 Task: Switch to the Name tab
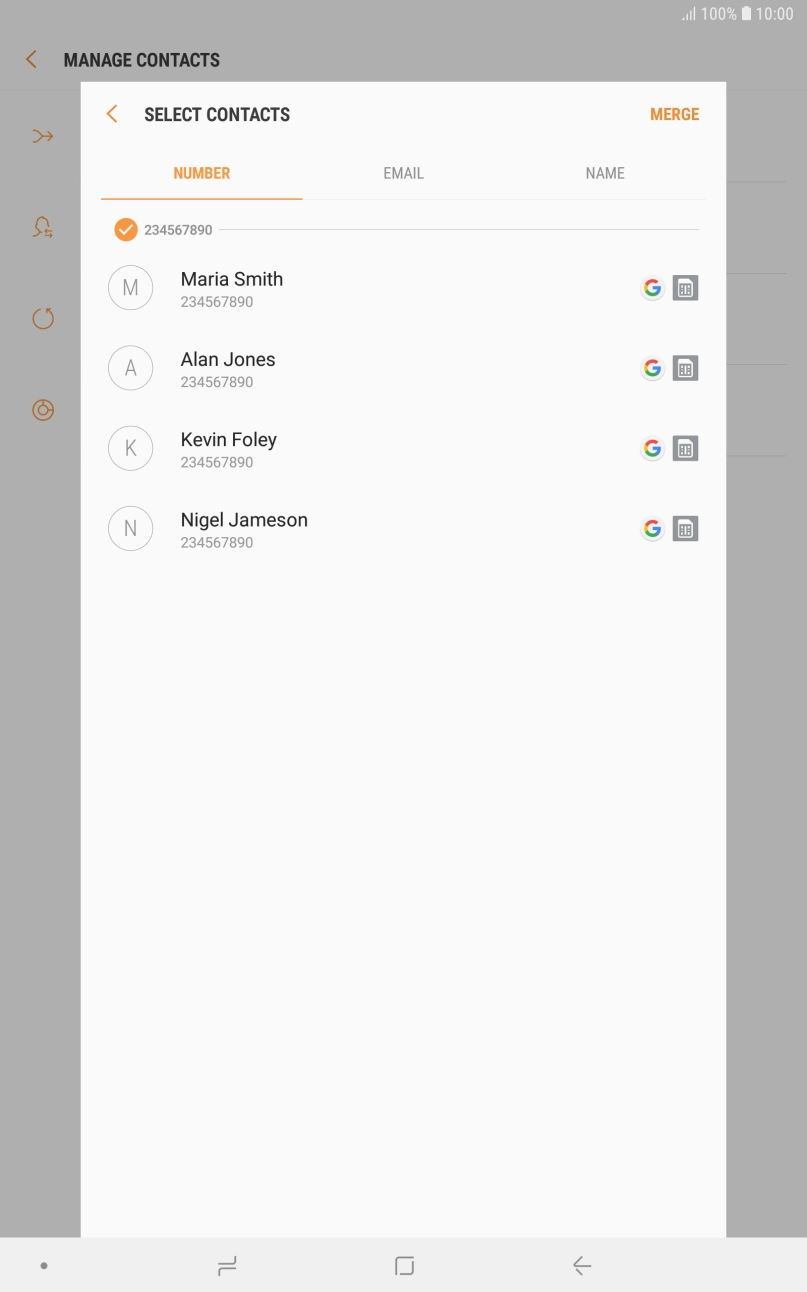tap(605, 173)
